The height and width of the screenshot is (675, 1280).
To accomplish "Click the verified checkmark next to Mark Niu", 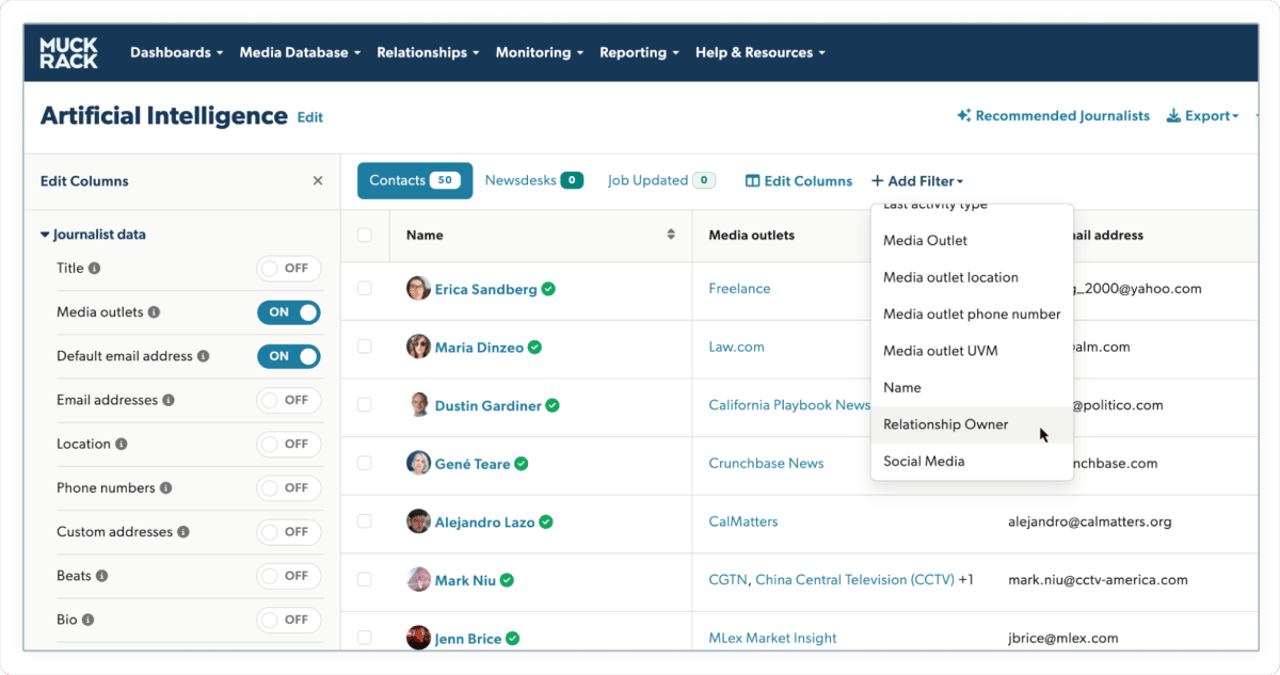I will 507,580.
